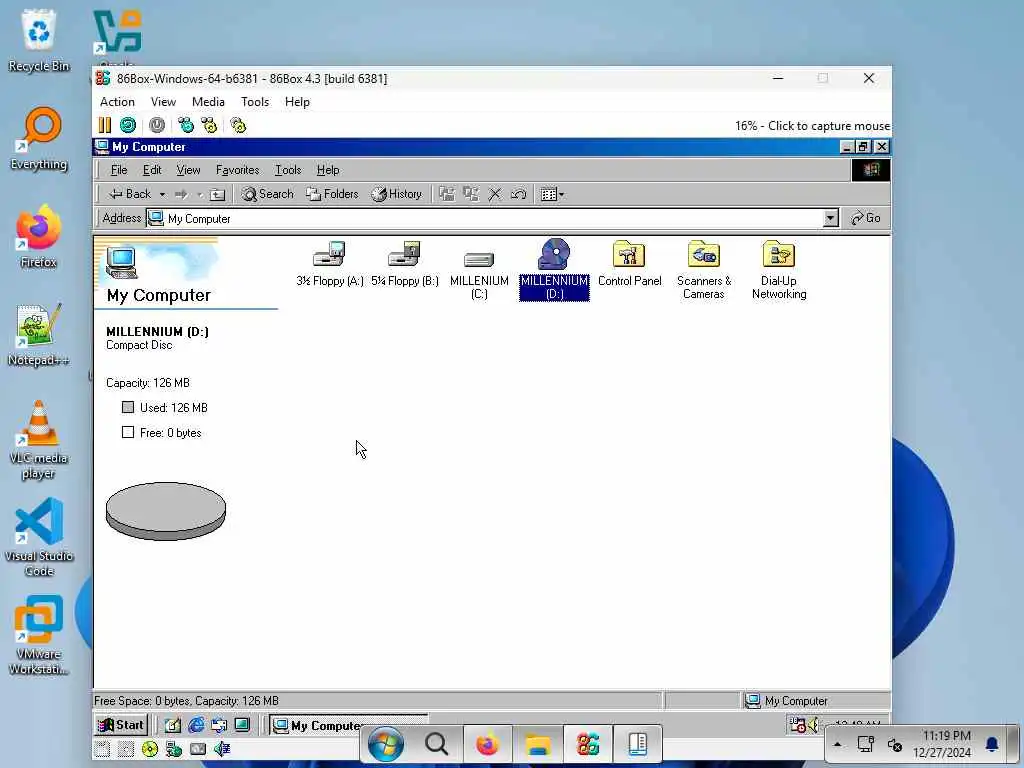Click the host clock showing 11:19 PM
Image resolution: width=1024 pixels, height=768 pixels.
coord(942,744)
